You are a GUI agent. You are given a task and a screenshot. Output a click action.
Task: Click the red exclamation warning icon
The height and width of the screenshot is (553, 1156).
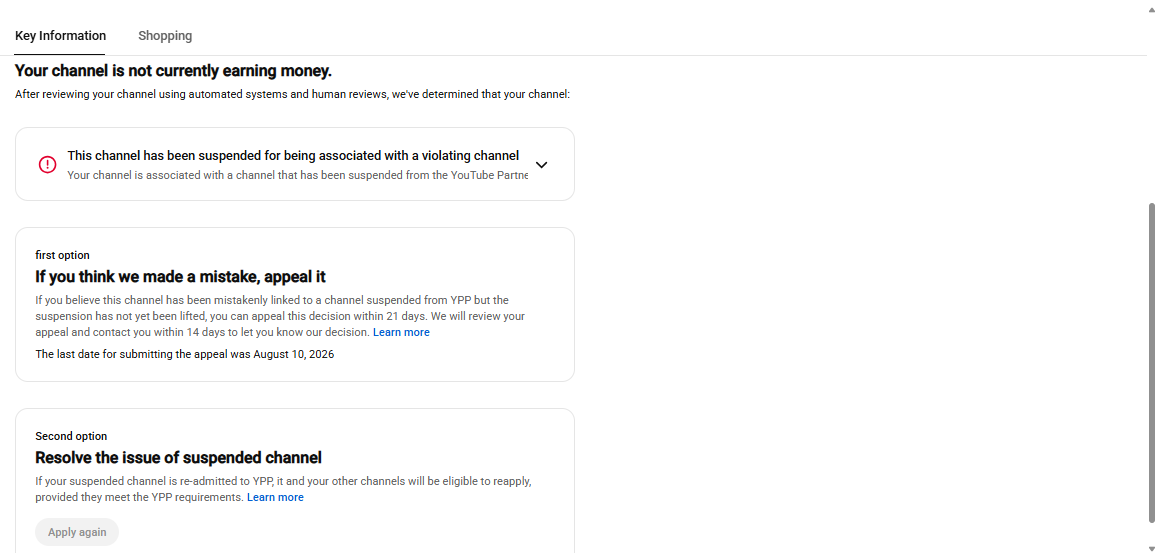click(x=47, y=164)
